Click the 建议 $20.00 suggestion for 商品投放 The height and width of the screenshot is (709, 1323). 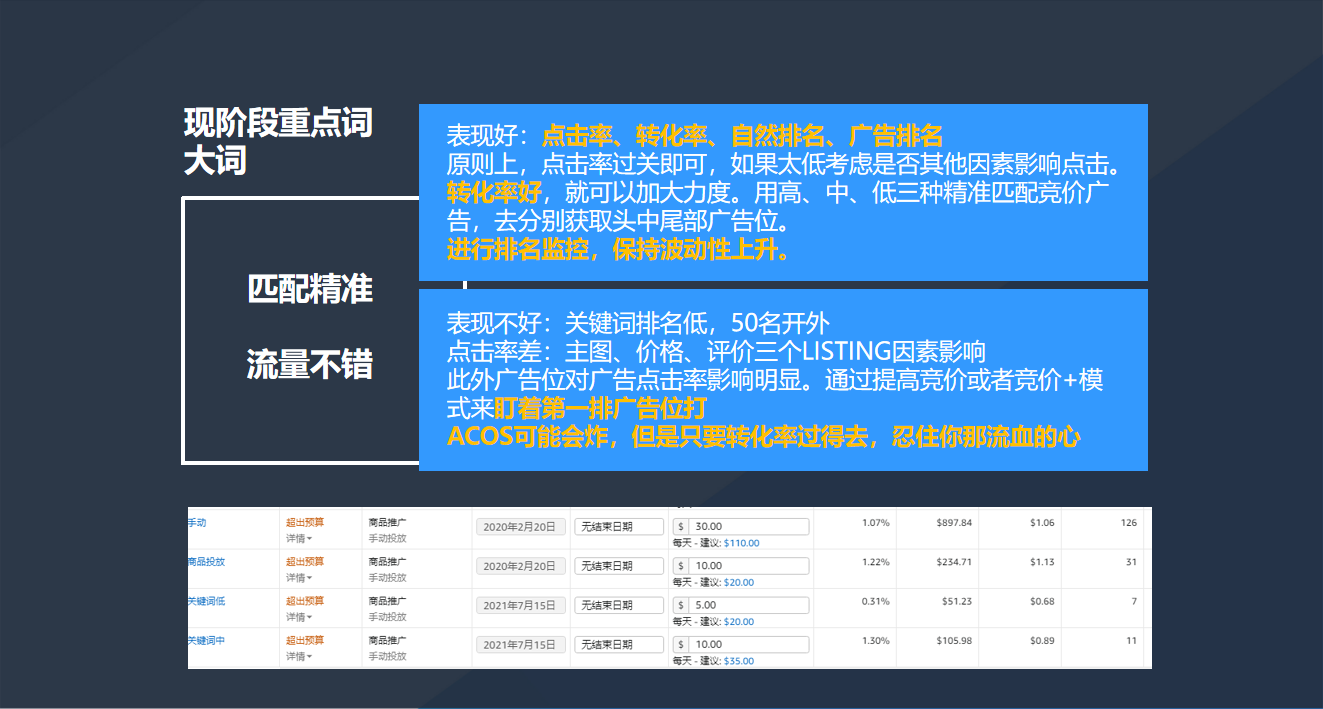pyautogui.click(x=737, y=582)
